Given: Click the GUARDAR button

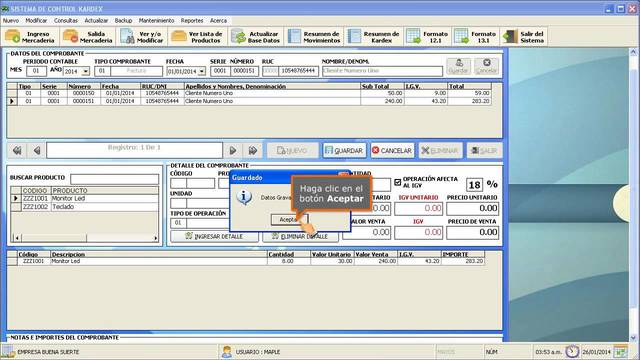Looking at the screenshot, I should pos(344,151).
